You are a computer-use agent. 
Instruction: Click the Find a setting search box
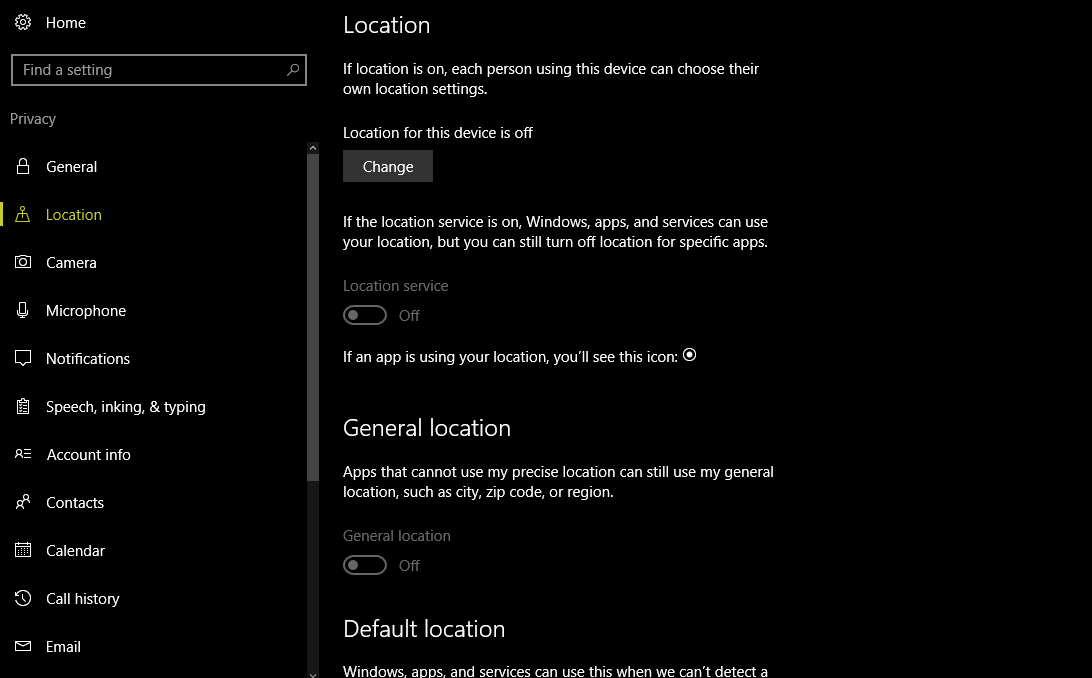coord(159,70)
